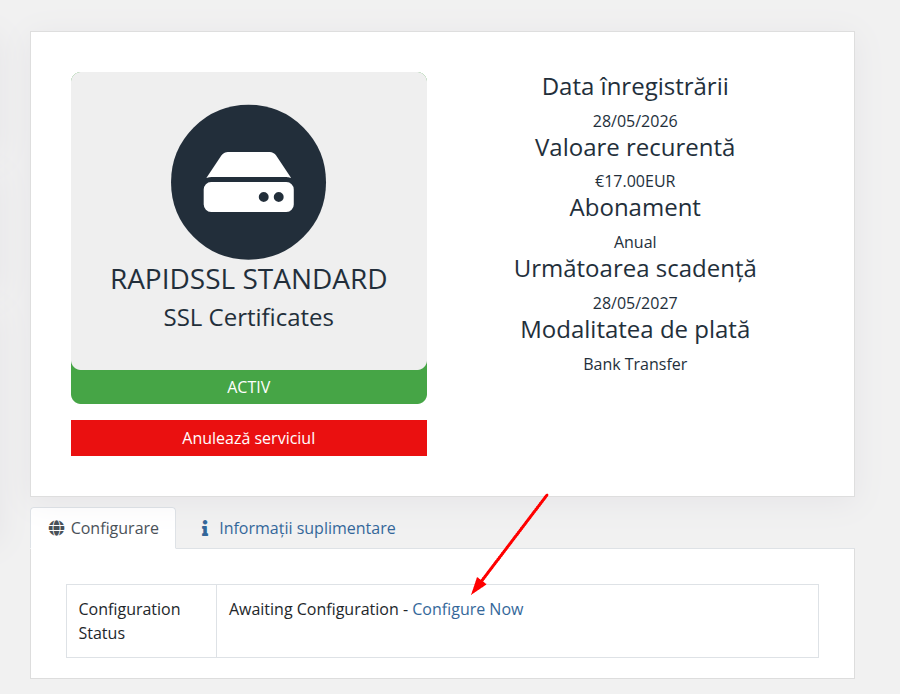Click the Configuration Status cell
Screen dimensions: 900x694
tap(141, 621)
